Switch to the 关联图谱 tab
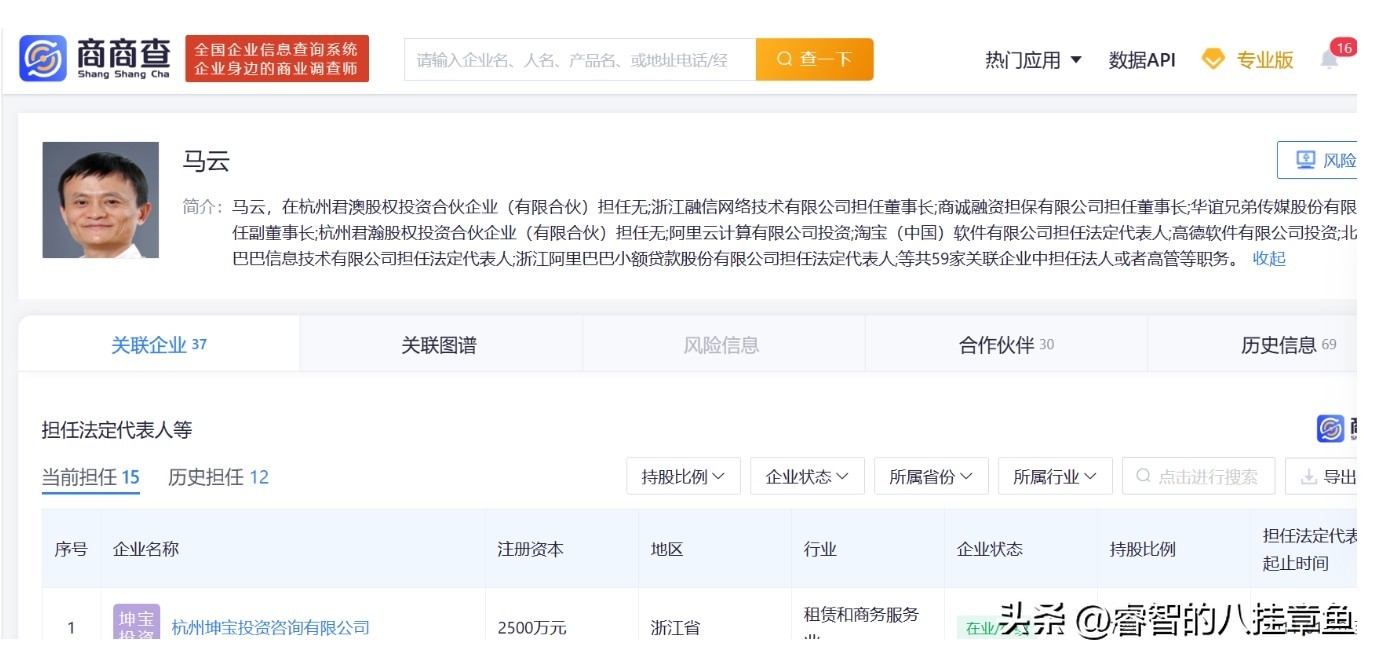 pos(439,345)
